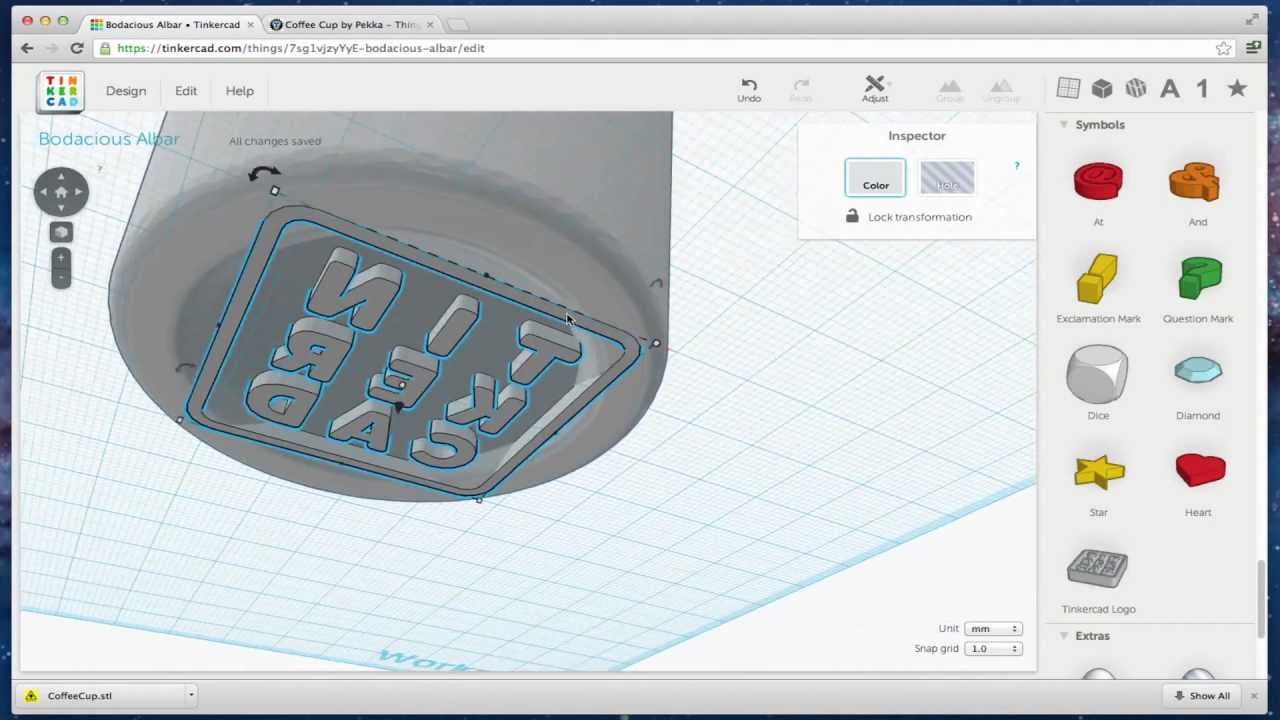Click the Redo toolbar icon
This screenshot has height=720, width=1280.
click(x=801, y=90)
